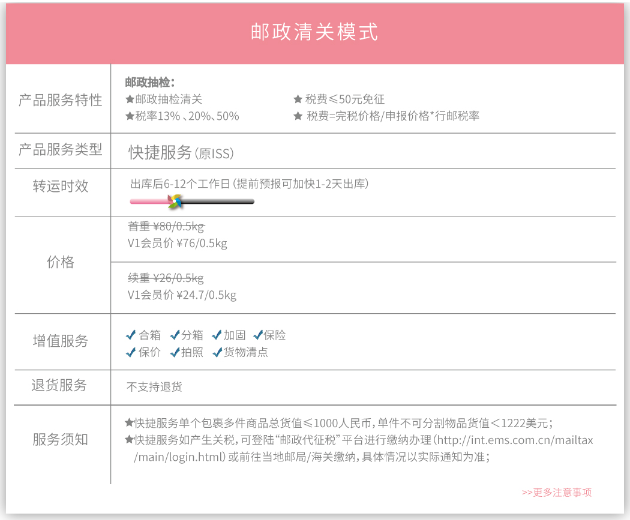
Task: Click the V1会员价 ¥76/0.5kg price text
Action: pos(177,243)
